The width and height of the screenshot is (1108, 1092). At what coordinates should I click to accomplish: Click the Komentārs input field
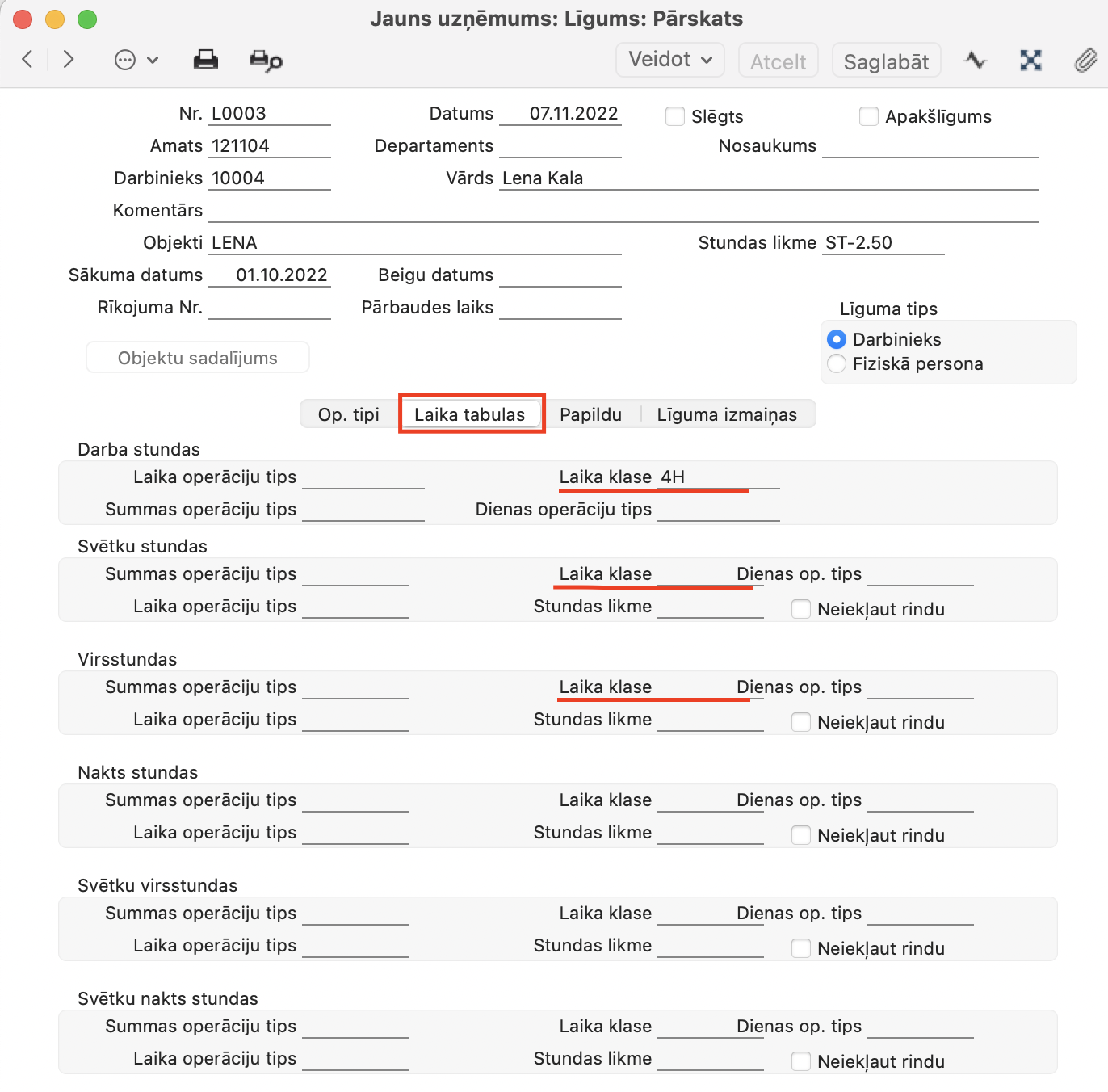622,211
